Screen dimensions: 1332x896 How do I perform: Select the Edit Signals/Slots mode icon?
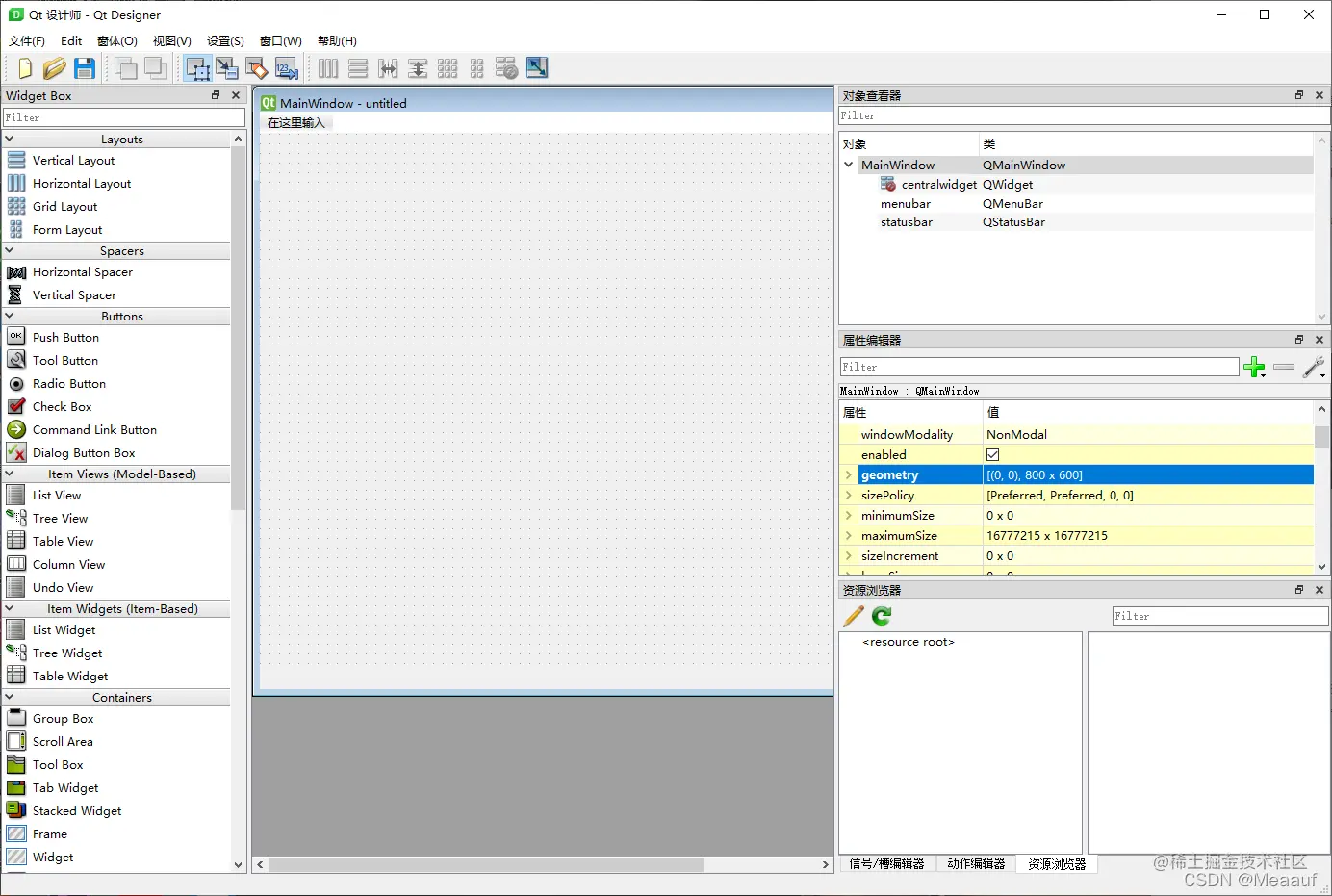tap(227, 68)
